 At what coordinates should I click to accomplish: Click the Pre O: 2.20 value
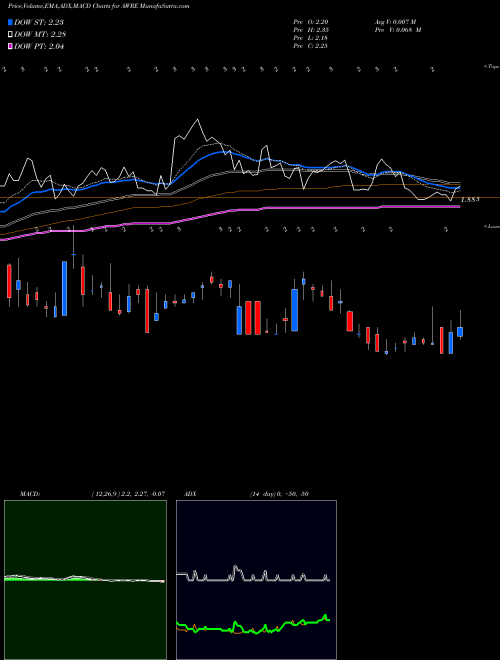point(311,21)
